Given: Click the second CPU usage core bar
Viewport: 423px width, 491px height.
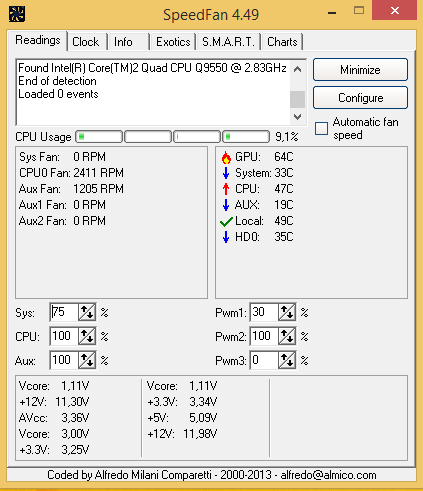Looking at the screenshot, I should coord(148,137).
